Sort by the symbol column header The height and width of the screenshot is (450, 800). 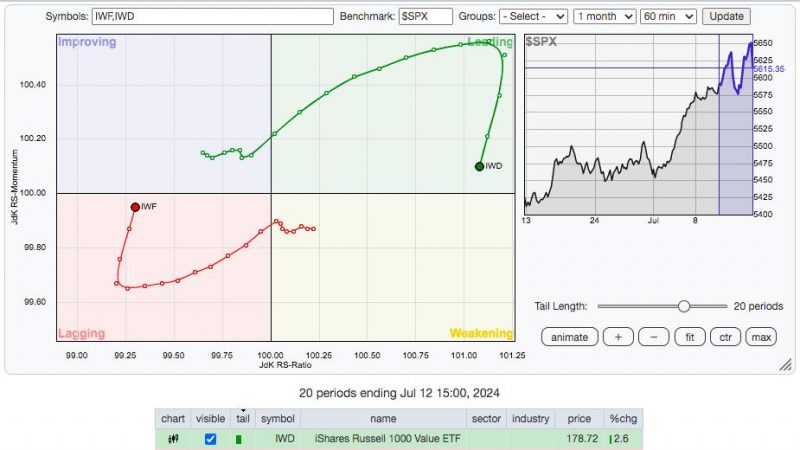(278, 419)
